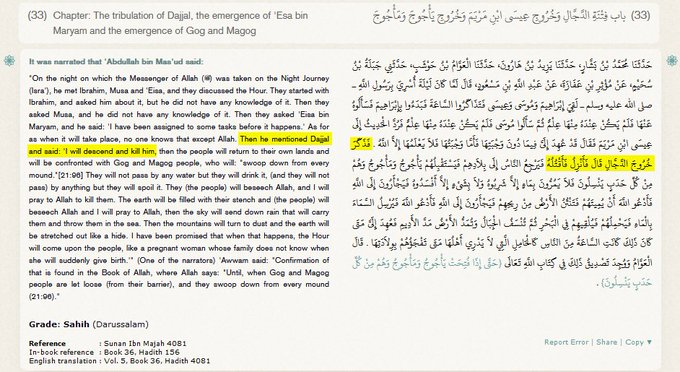Click the right decorative star hadith marker
Screen dimensions: 680x372
pyautogui.click(x=672, y=60)
